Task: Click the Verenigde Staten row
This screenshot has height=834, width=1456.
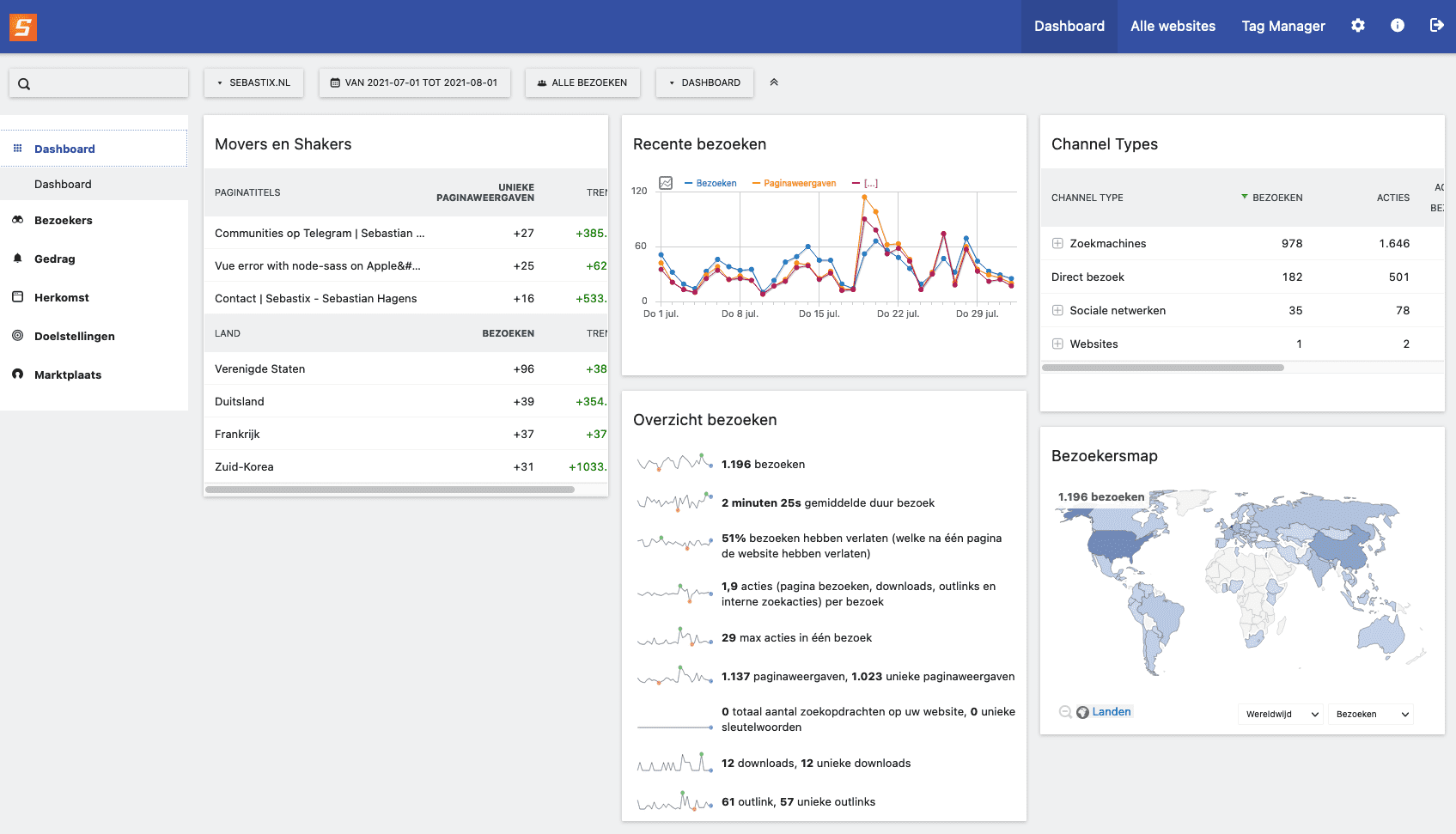Action: click(405, 368)
